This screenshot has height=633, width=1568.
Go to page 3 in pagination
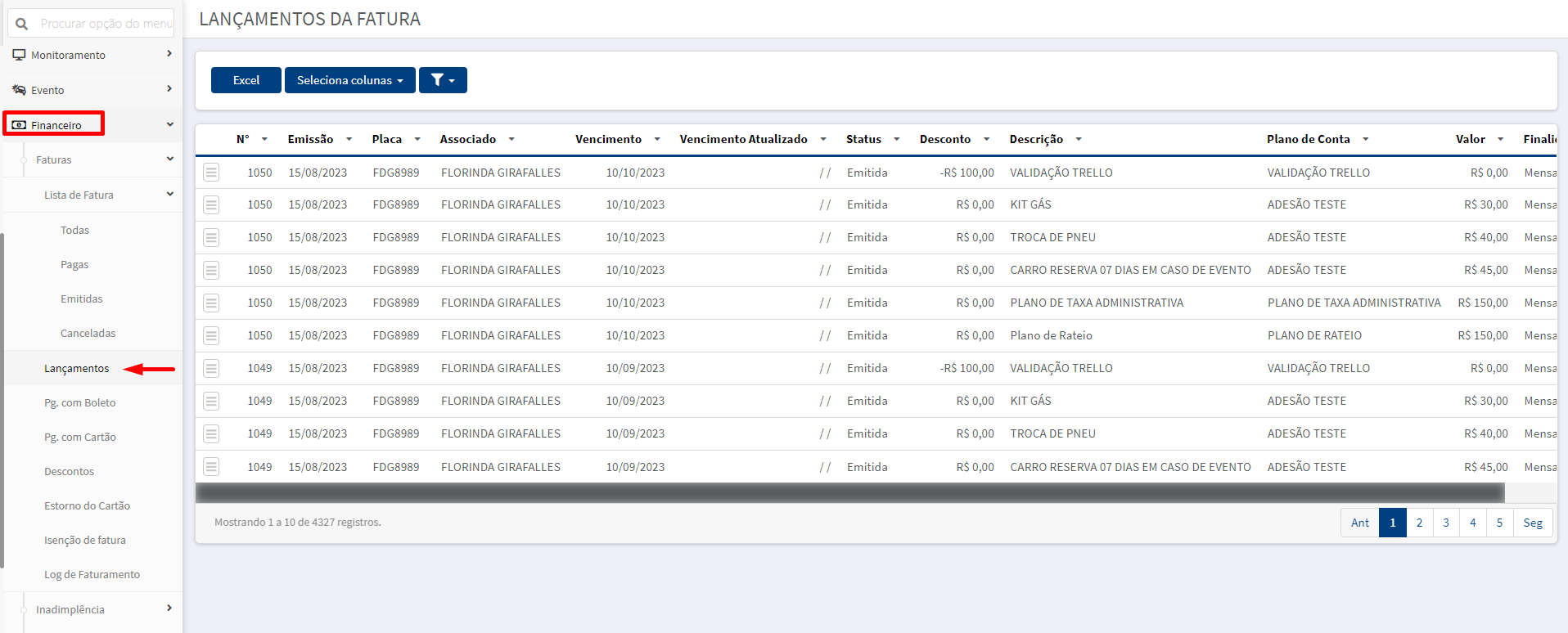point(1446,523)
